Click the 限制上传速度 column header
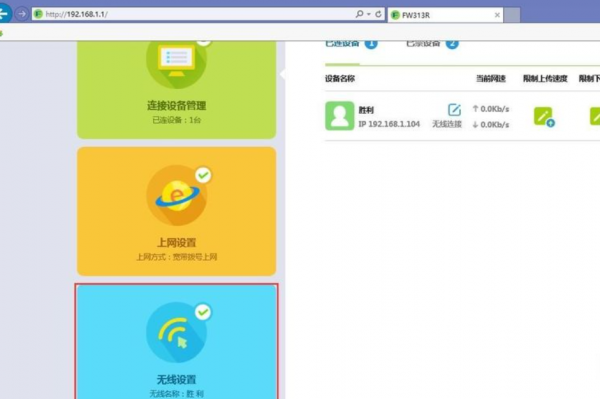The height and width of the screenshot is (399, 600). pos(545,79)
